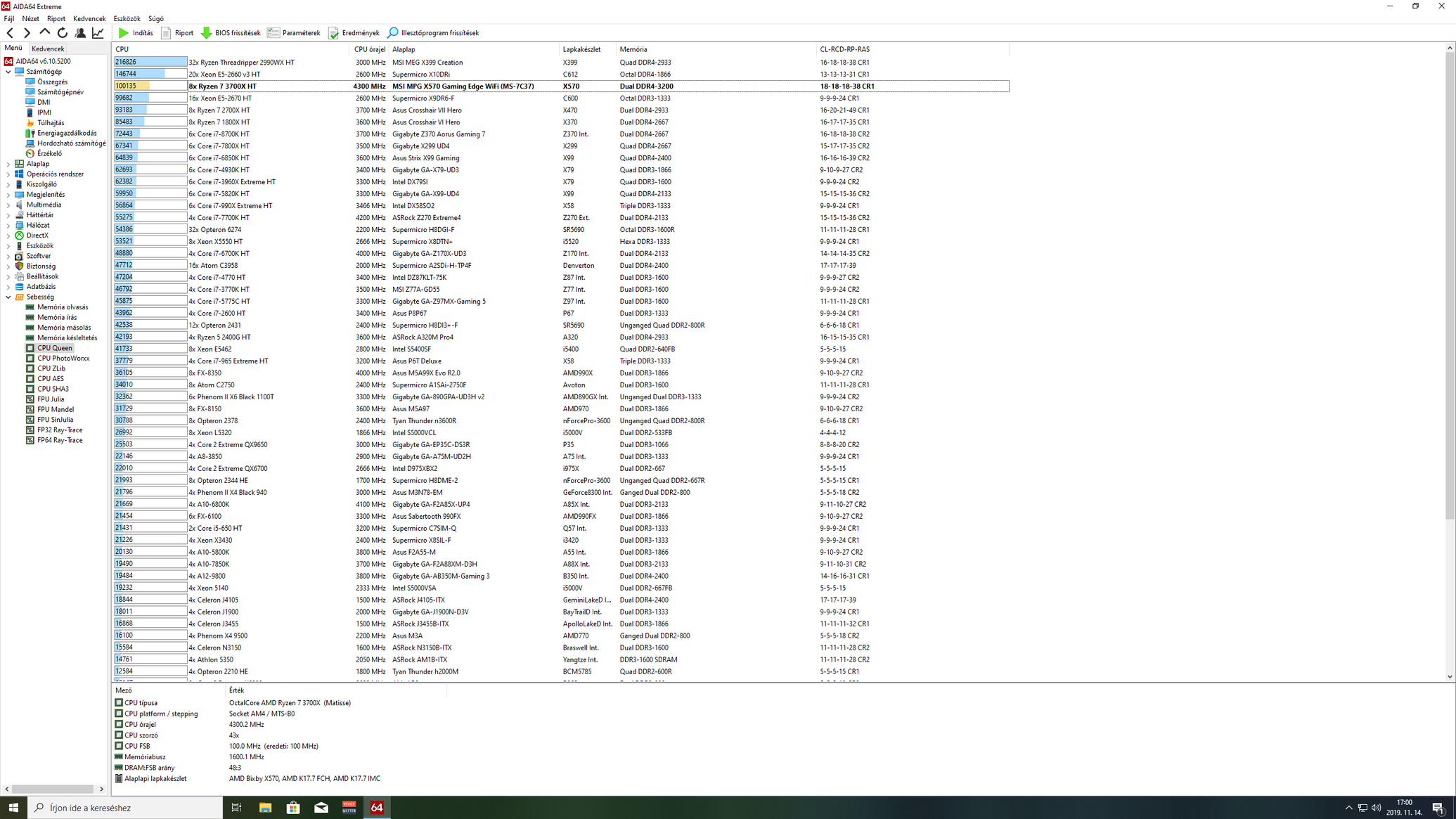Collapse the Sebesség tree node
The height and width of the screenshot is (819, 1456).
(8, 297)
